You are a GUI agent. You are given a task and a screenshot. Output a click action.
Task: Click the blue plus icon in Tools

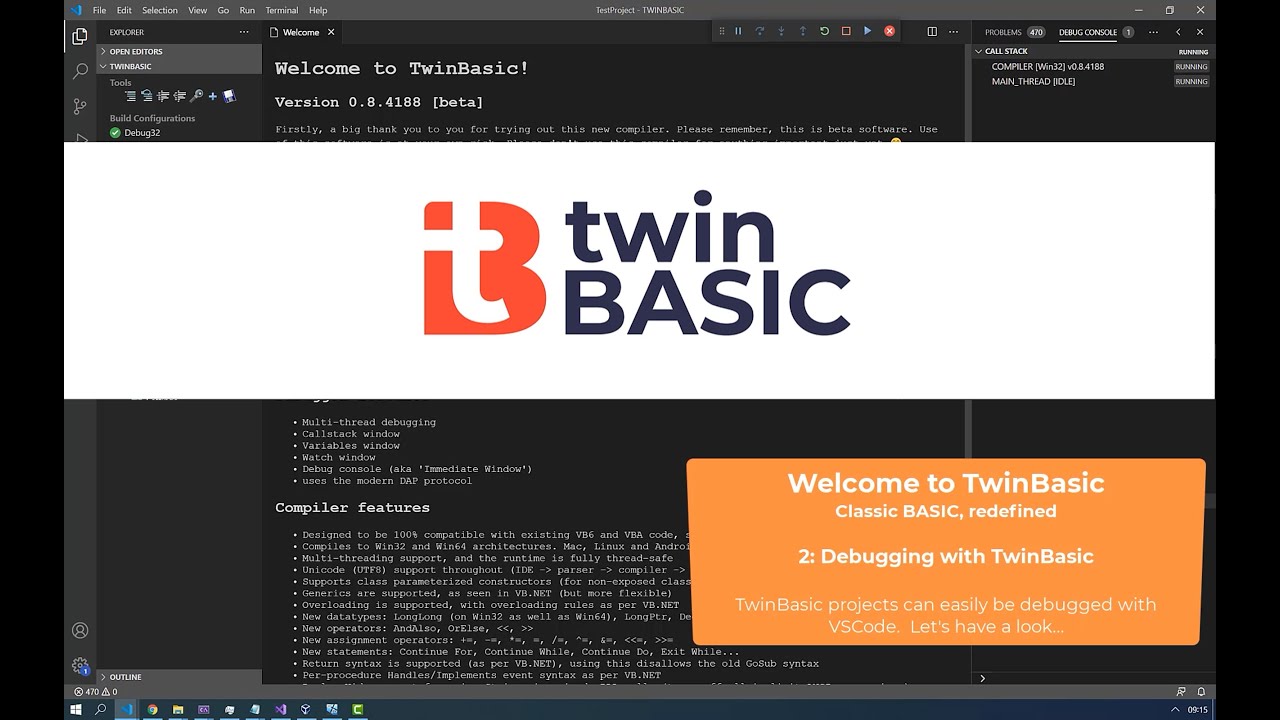(212, 96)
